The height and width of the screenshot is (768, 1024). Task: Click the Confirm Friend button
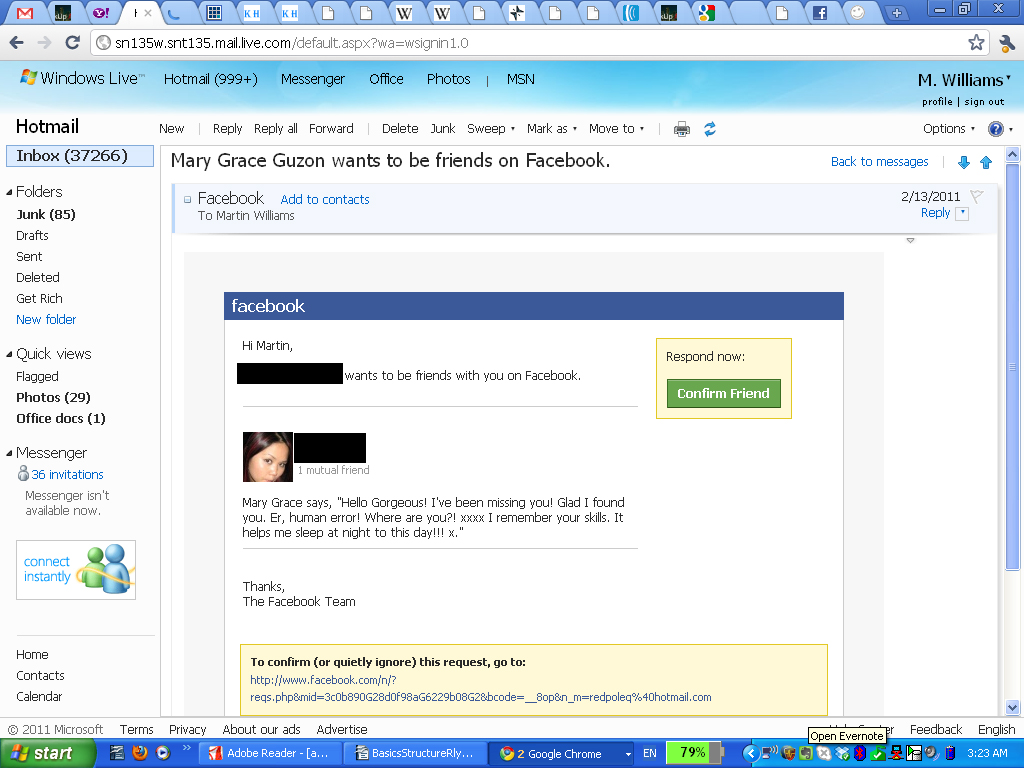coord(723,393)
